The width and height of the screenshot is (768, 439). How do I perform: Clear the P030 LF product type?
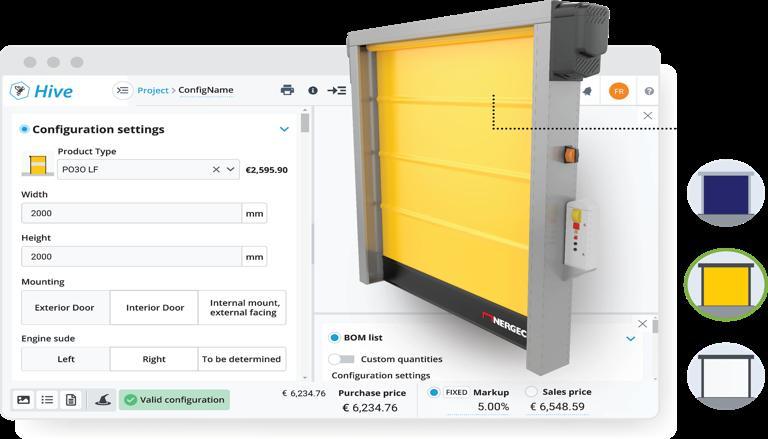216,170
